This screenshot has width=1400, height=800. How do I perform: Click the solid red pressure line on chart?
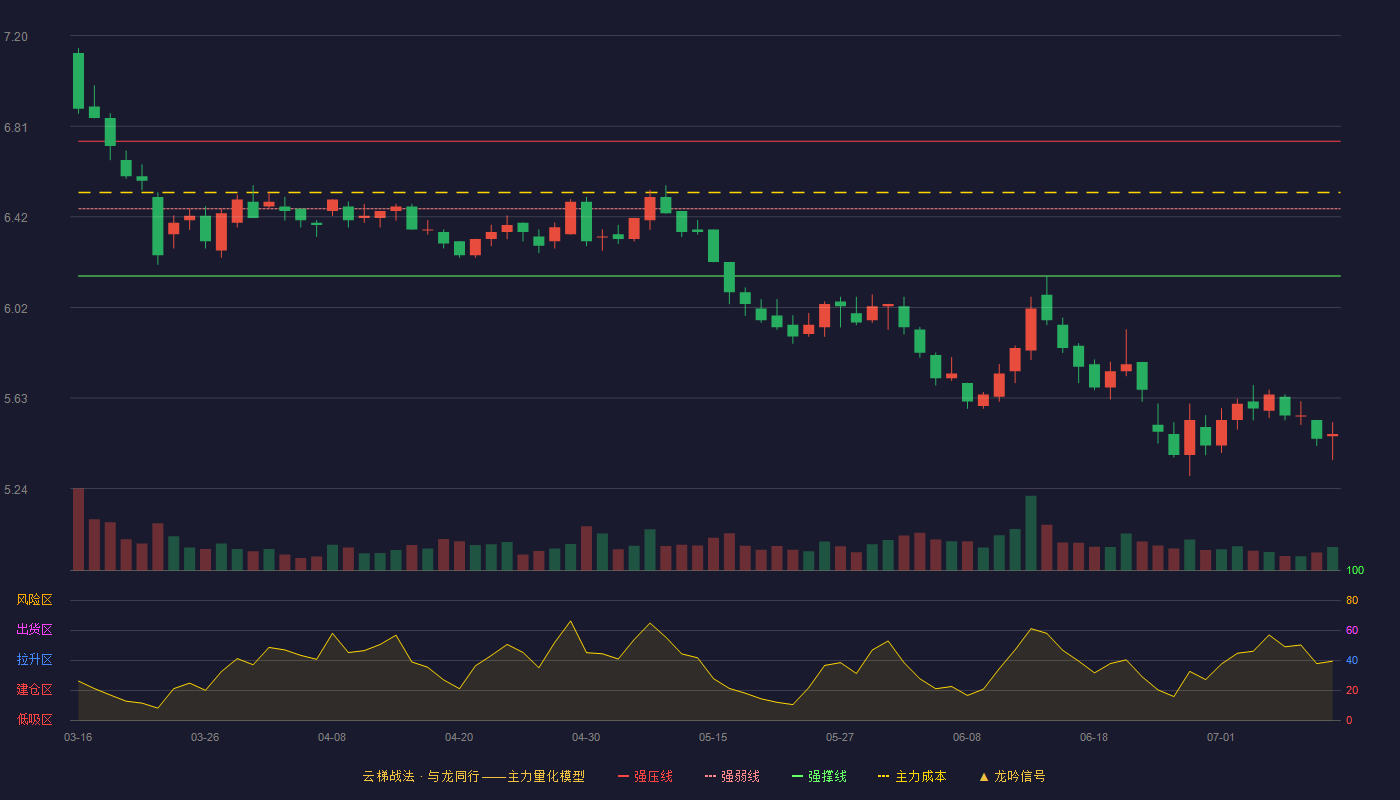709,141
